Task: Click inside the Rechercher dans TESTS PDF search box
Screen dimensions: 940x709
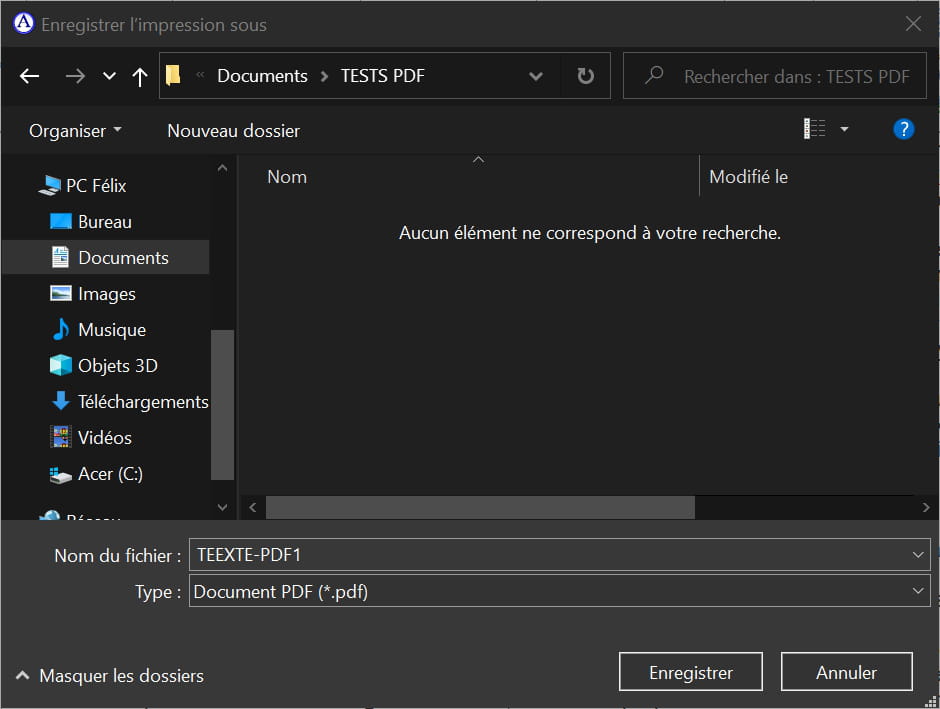Action: point(775,75)
